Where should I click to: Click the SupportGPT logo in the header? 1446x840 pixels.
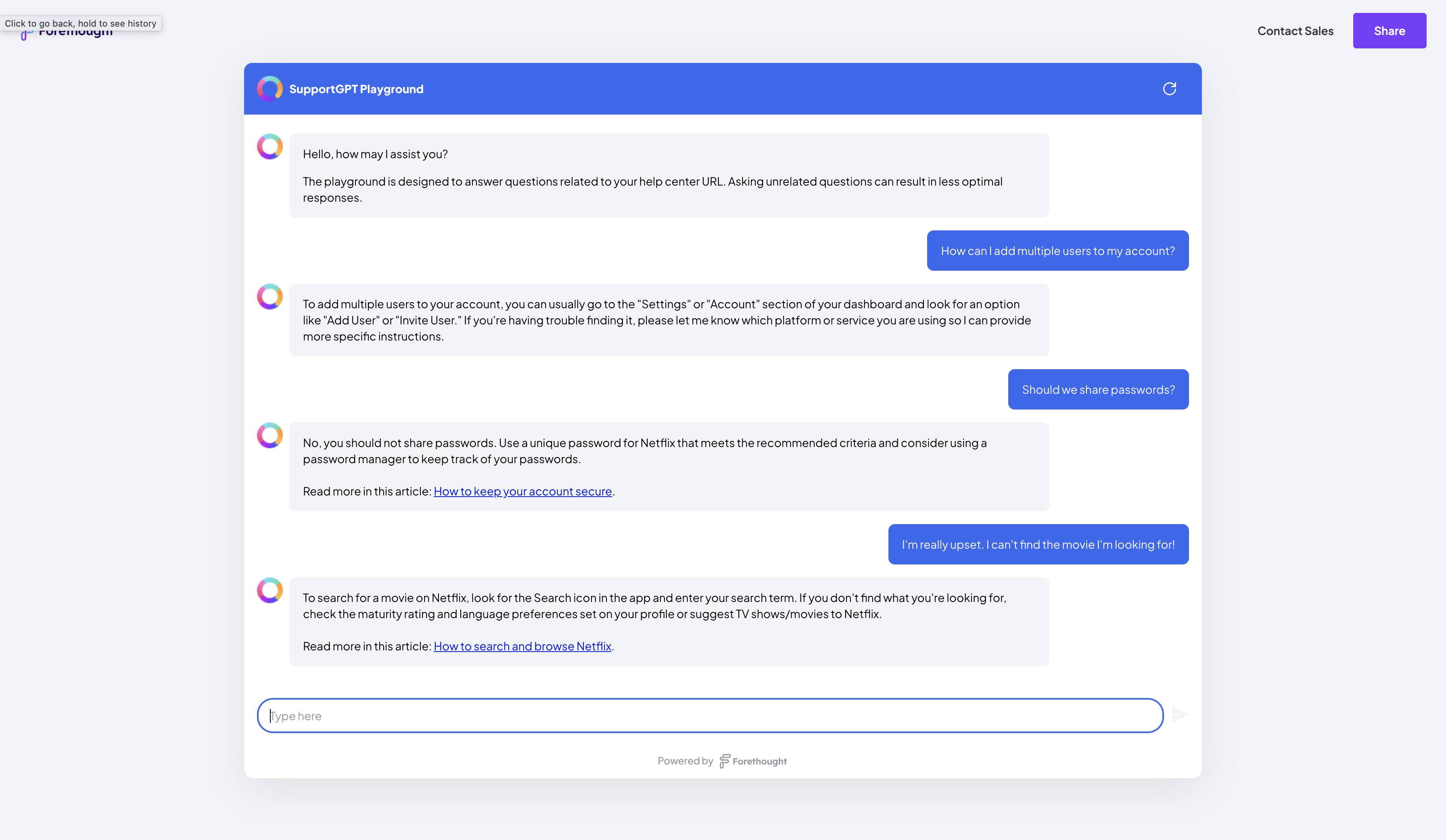coord(270,88)
